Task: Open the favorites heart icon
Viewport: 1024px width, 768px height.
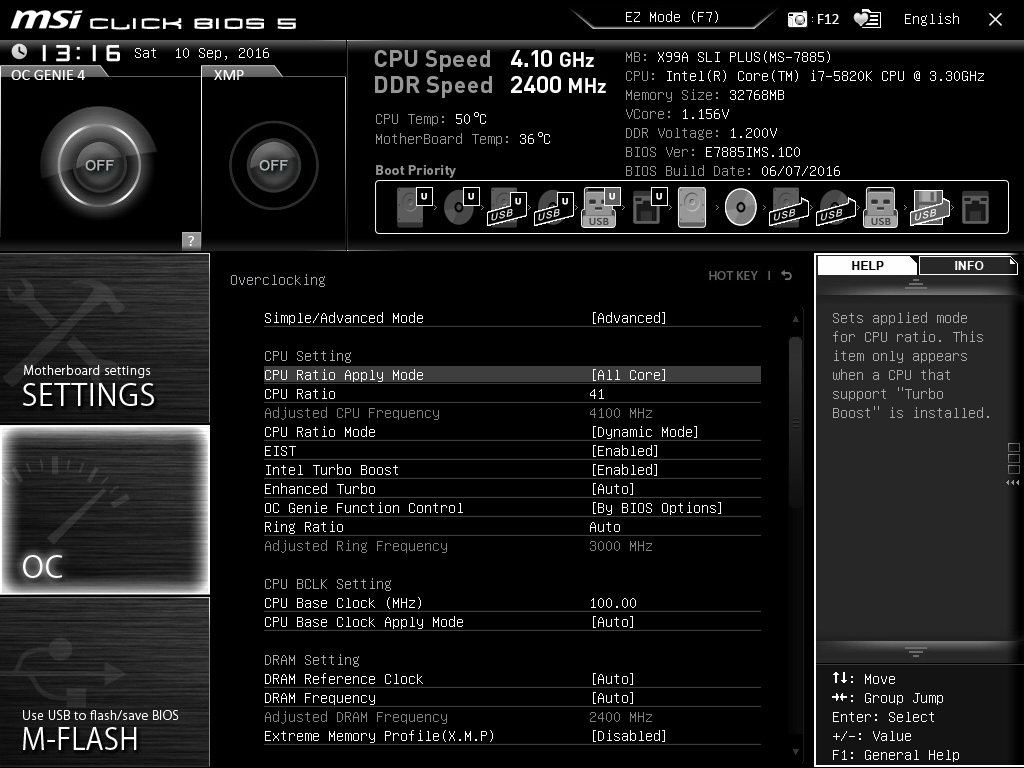Action: point(867,19)
